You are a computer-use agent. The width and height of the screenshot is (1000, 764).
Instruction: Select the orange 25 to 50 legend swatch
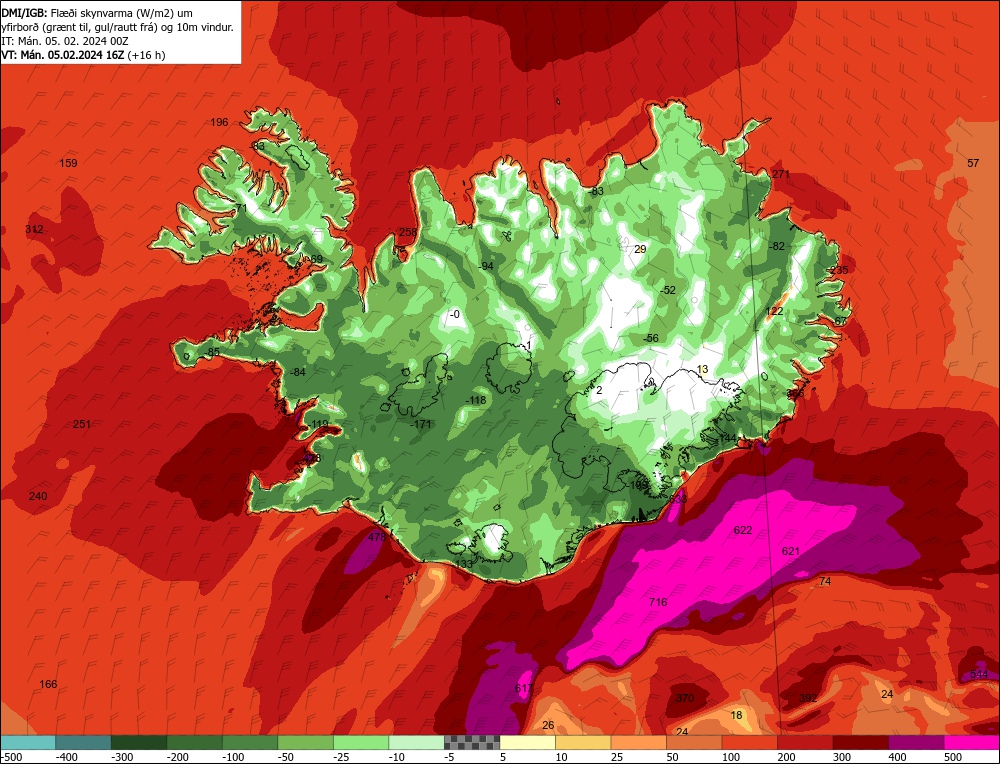click(x=638, y=742)
